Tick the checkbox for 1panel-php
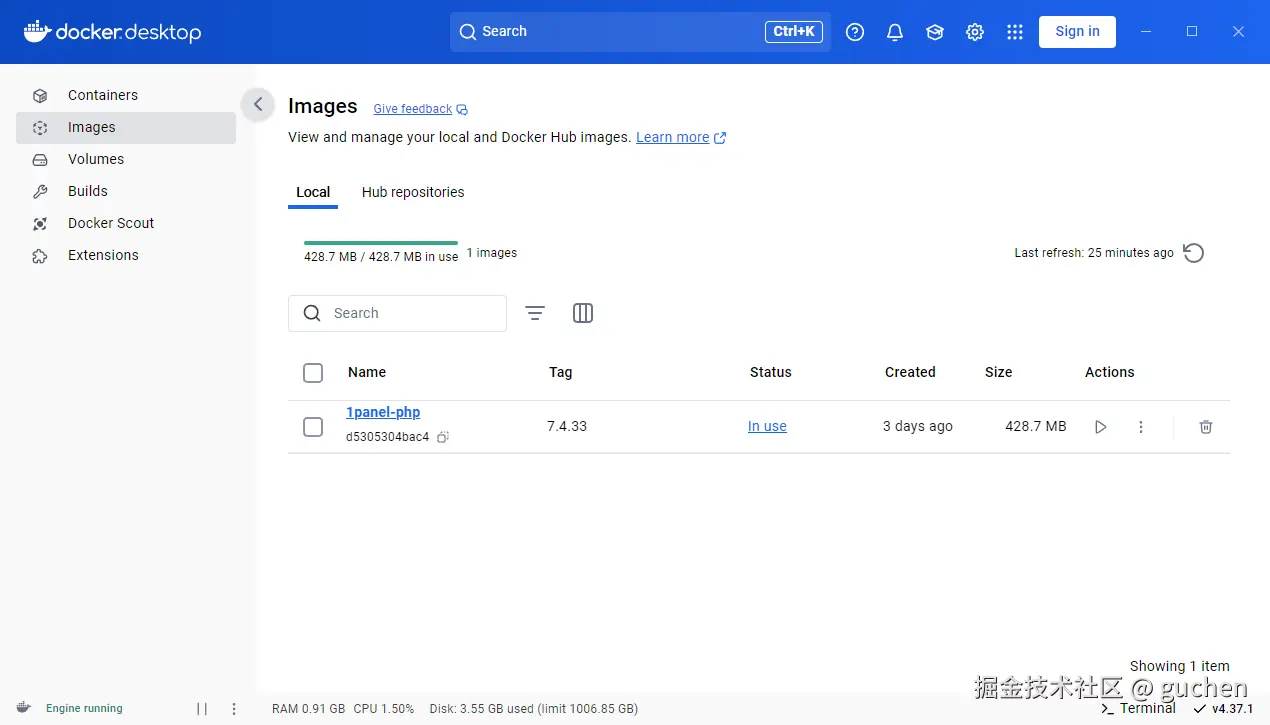Viewport: 1270px width, 725px height. [x=313, y=427]
